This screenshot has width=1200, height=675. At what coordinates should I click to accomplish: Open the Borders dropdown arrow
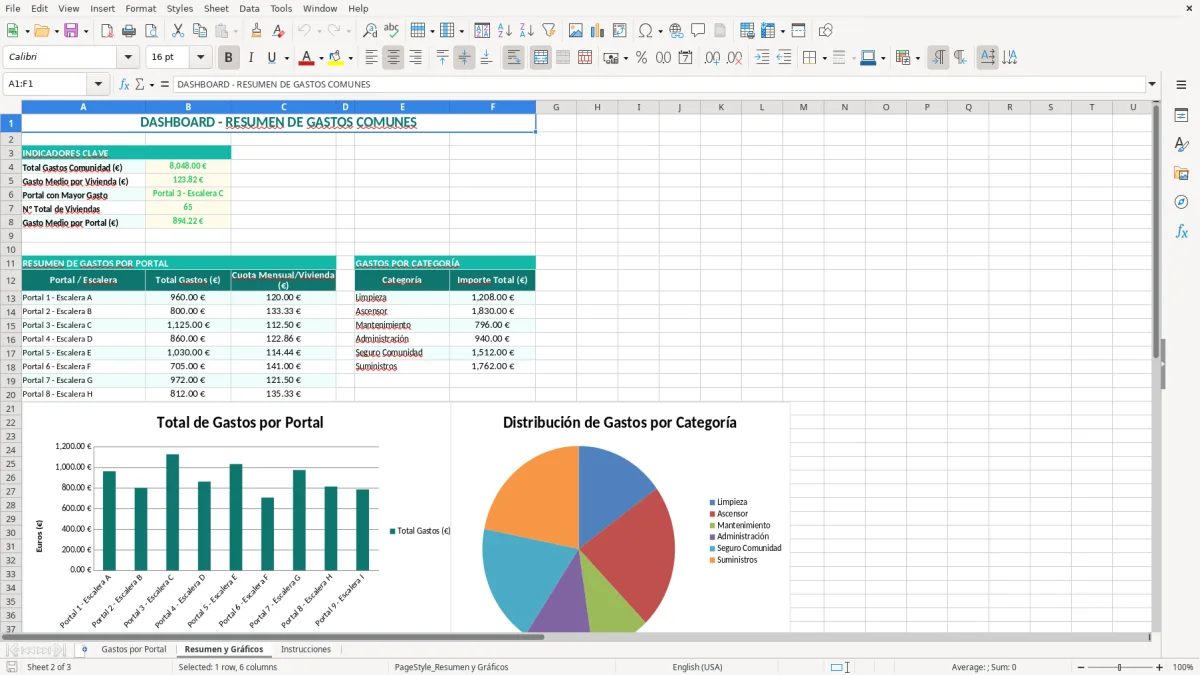pos(823,58)
